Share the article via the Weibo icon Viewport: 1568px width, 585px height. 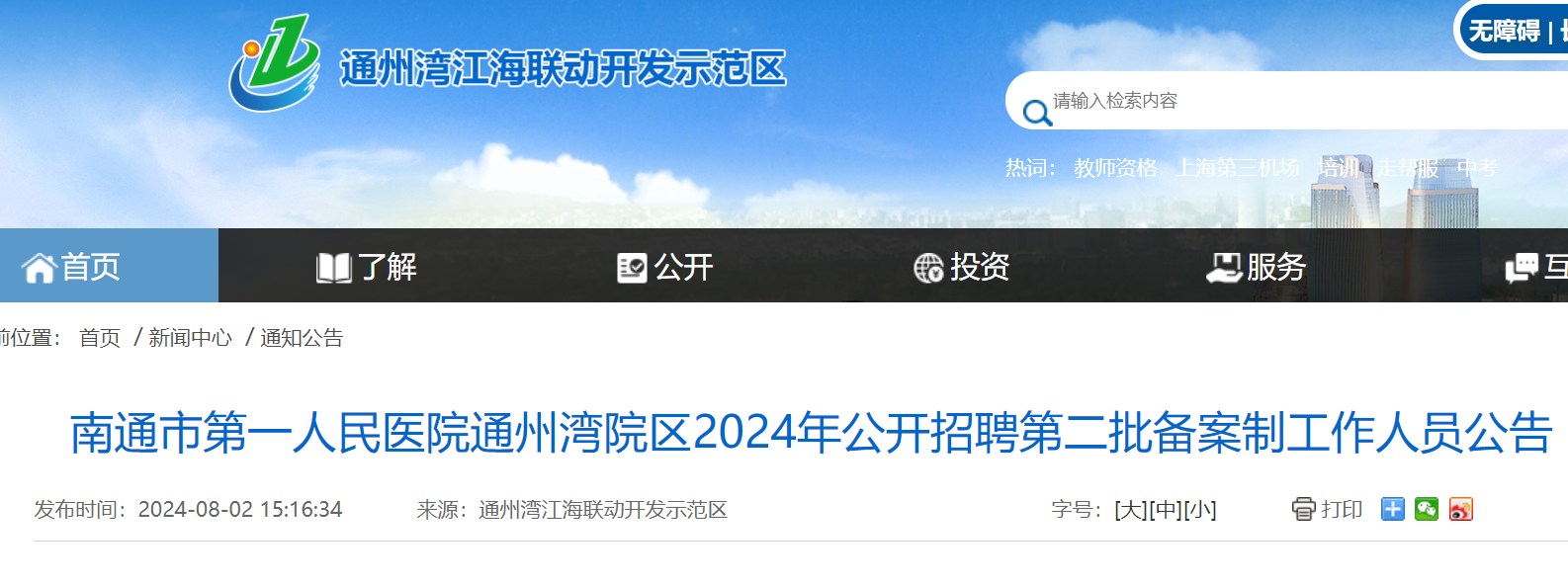1460,509
